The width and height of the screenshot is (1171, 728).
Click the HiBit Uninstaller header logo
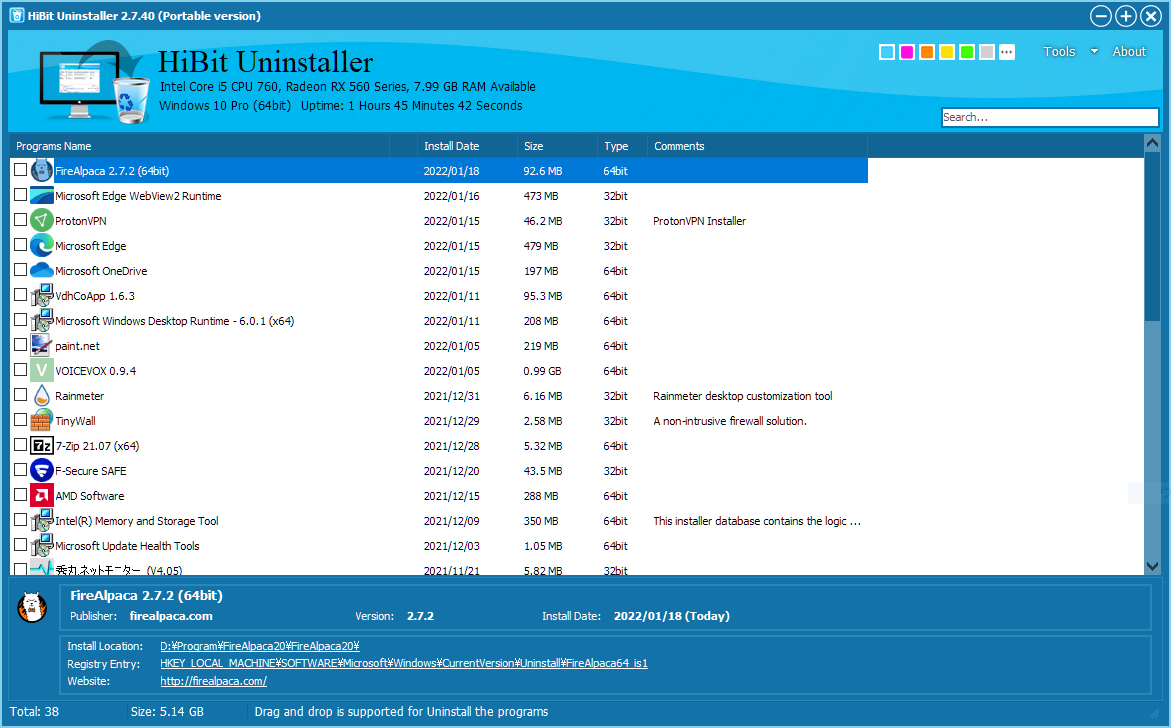(93, 82)
